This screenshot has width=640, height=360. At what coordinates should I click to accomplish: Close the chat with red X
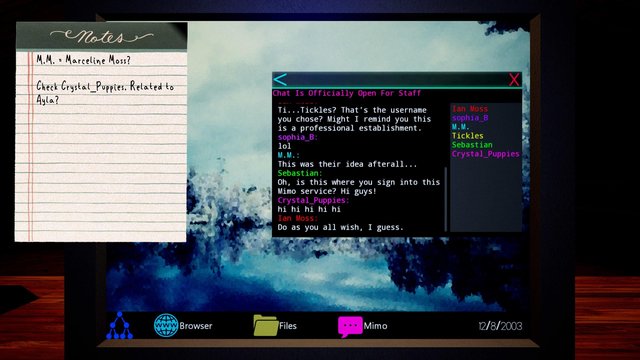[x=514, y=80]
